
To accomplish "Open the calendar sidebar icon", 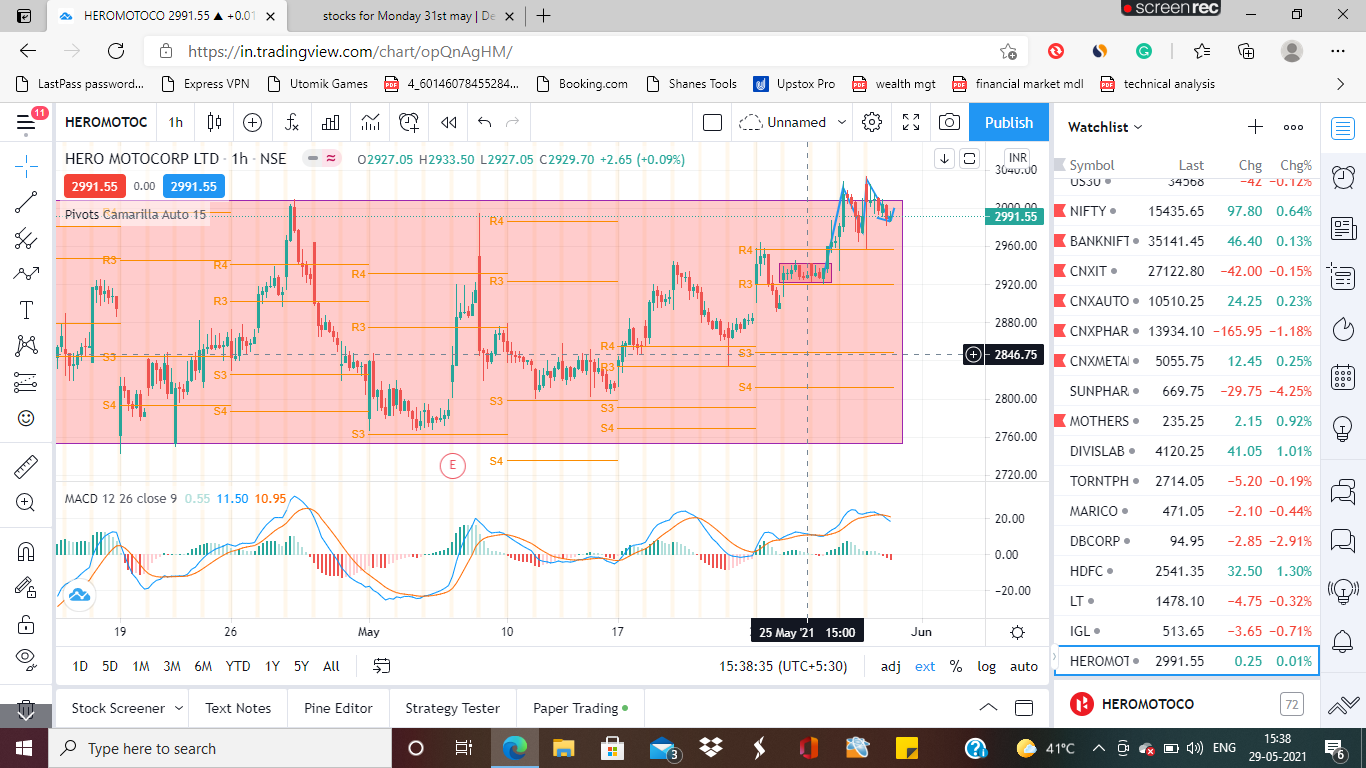I will tap(1343, 378).
